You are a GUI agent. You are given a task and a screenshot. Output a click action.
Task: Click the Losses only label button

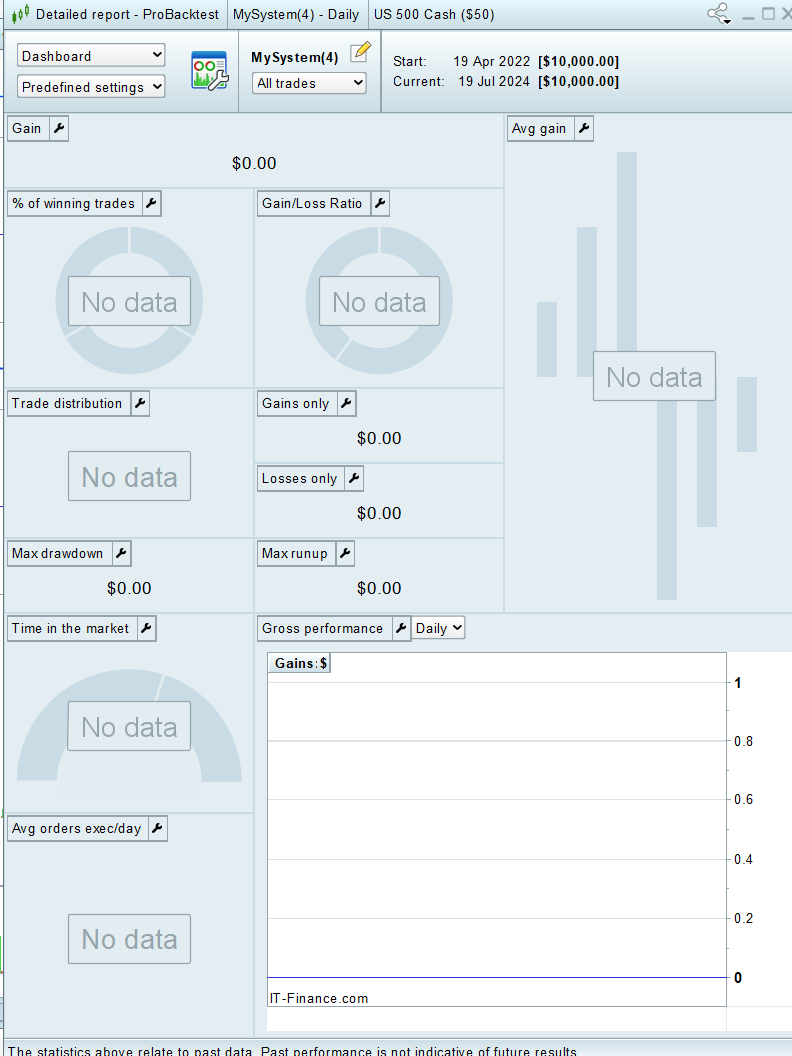click(x=299, y=478)
